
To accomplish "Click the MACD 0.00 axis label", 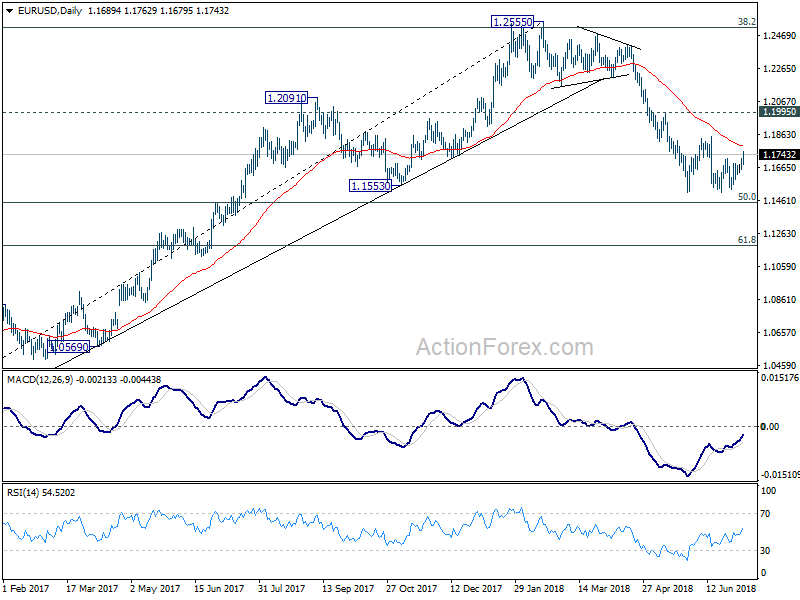I will (770, 427).
